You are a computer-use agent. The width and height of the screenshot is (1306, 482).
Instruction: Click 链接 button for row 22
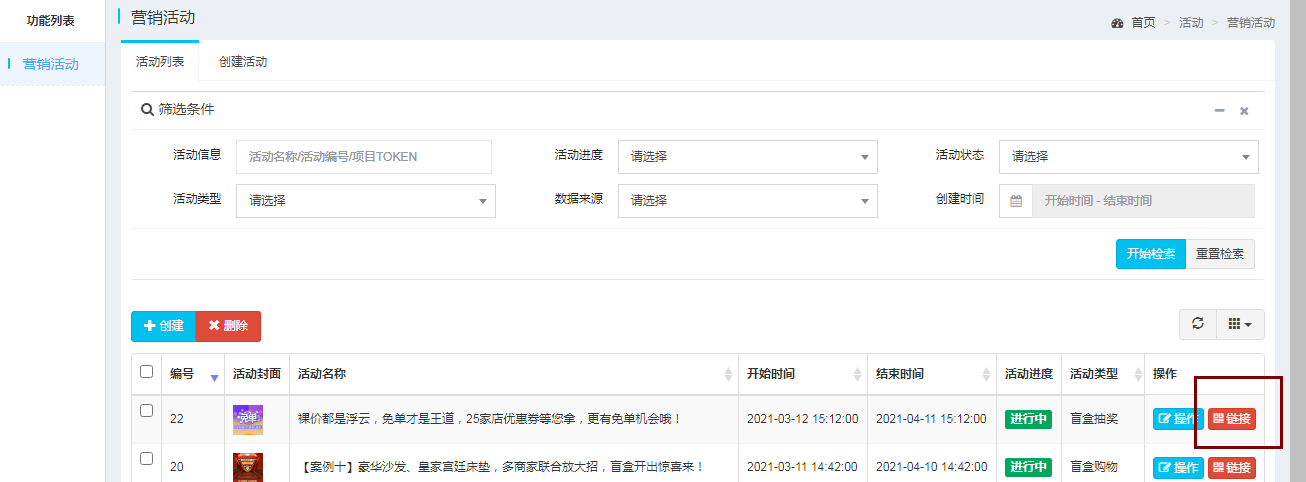click(1232, 419)
